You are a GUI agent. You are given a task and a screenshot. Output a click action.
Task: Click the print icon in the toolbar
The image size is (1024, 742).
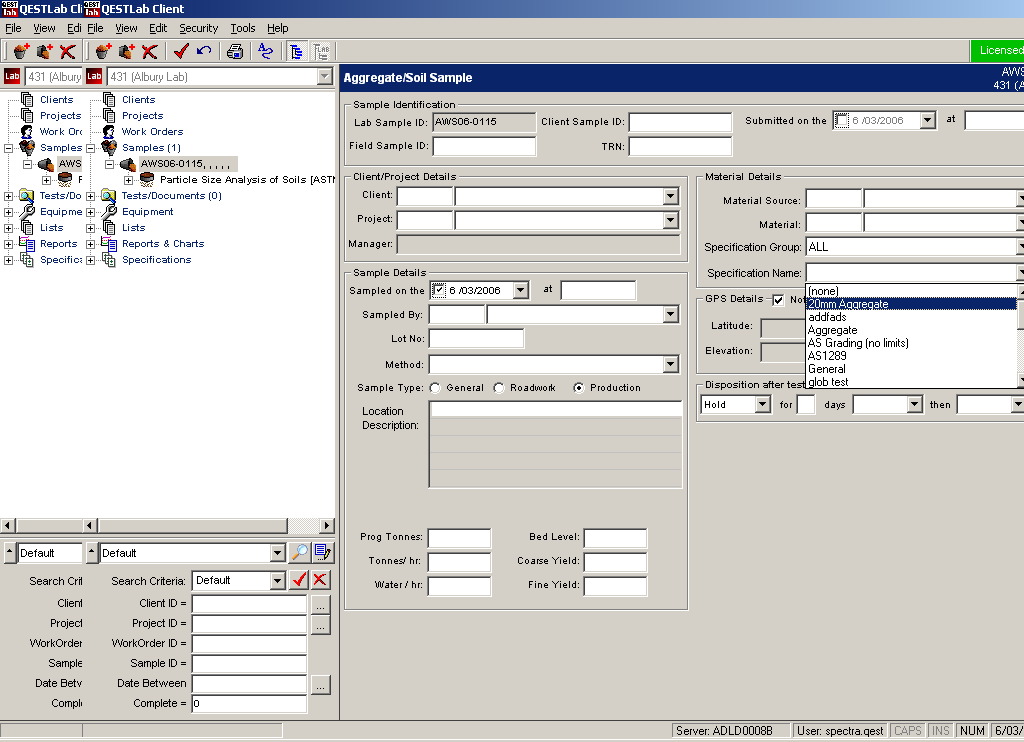(235, 51)
